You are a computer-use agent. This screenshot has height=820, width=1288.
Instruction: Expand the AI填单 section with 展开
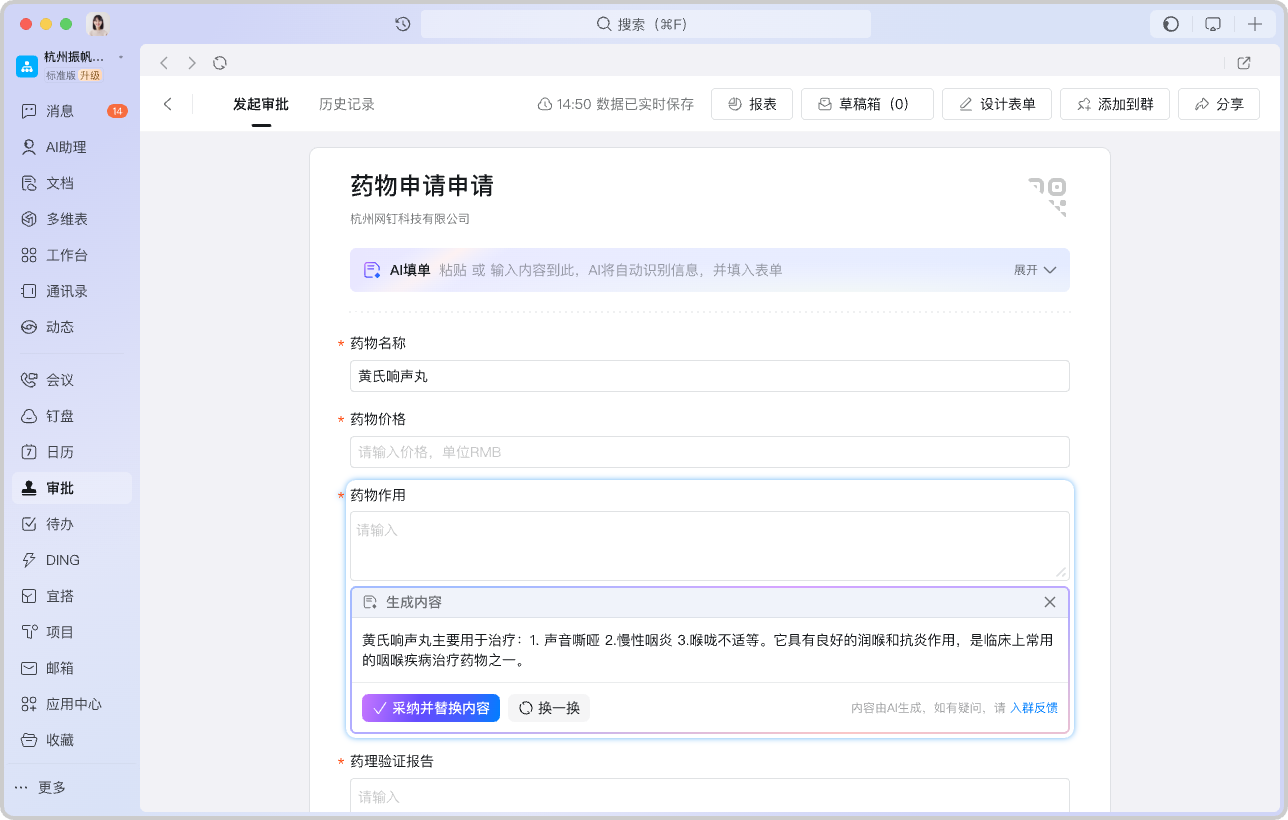1035,270
